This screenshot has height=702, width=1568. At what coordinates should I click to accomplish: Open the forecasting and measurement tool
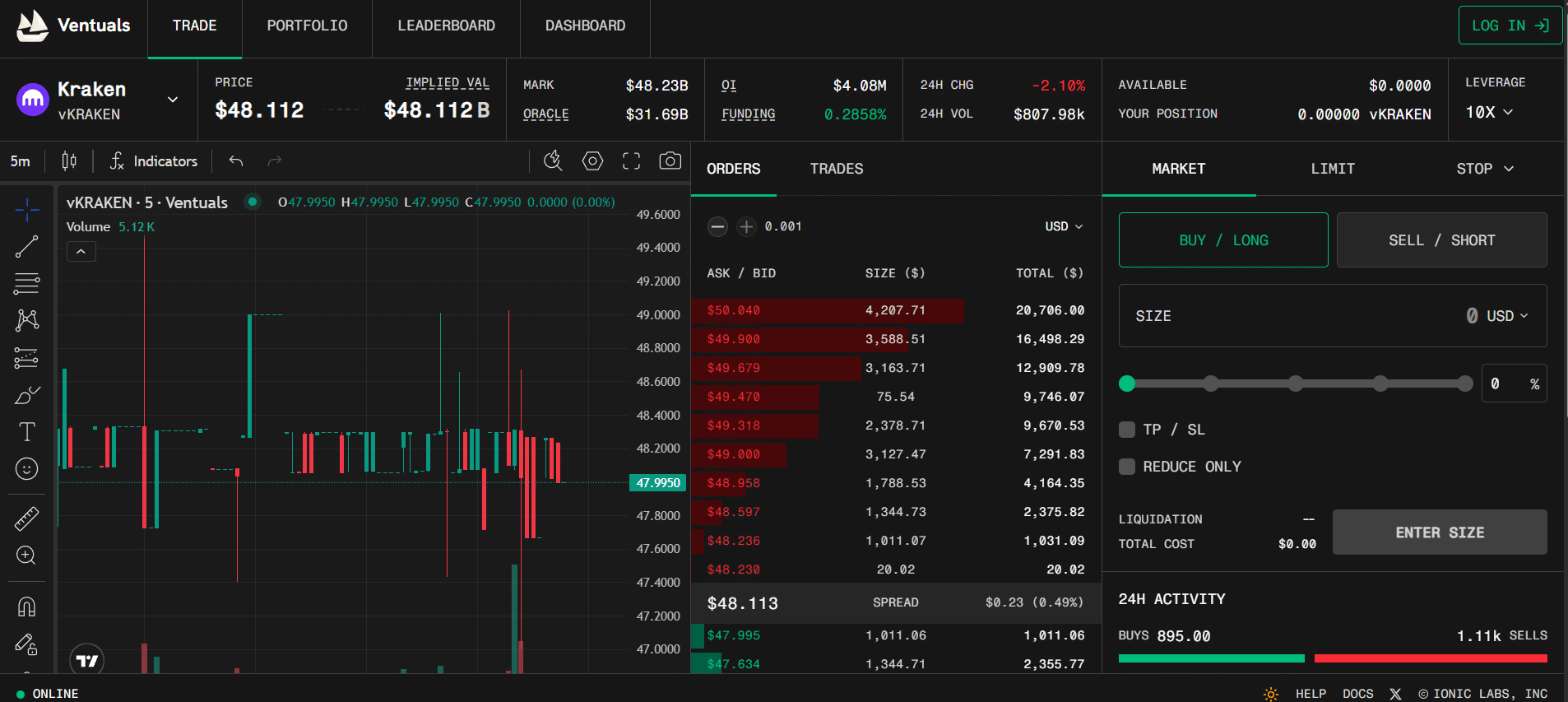pyautogui.click(x=26, y=358)
